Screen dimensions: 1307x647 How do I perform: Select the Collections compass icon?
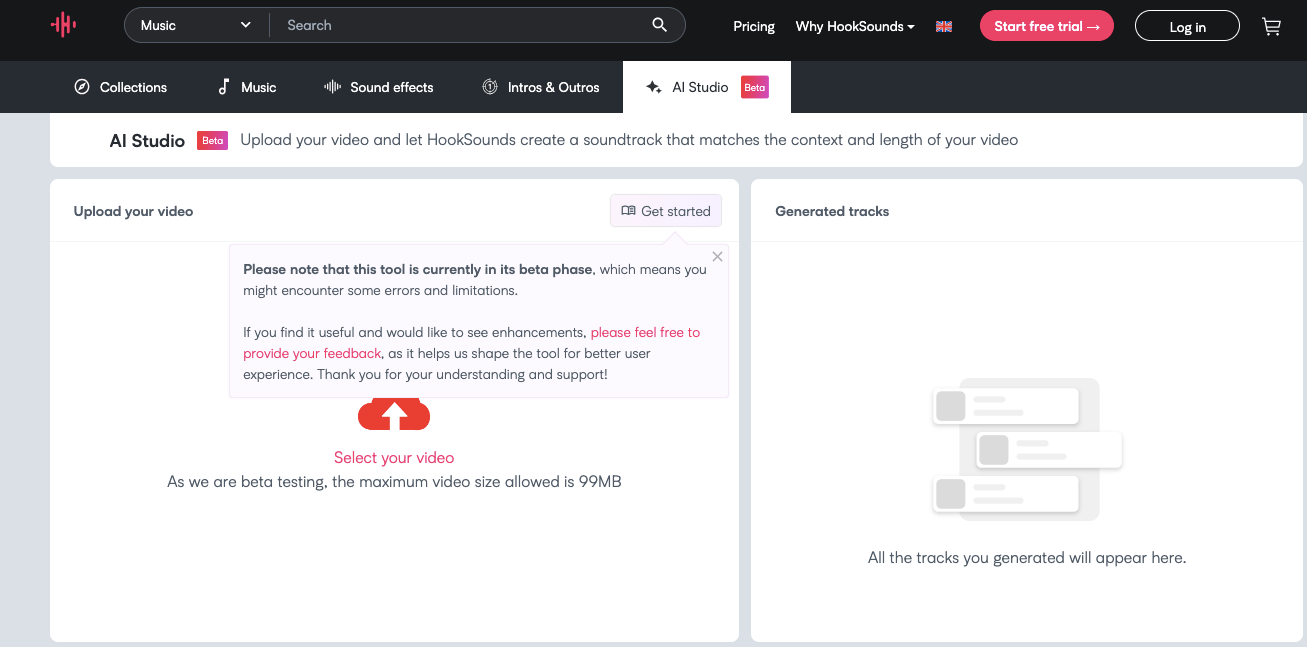(x=82, y=87)
